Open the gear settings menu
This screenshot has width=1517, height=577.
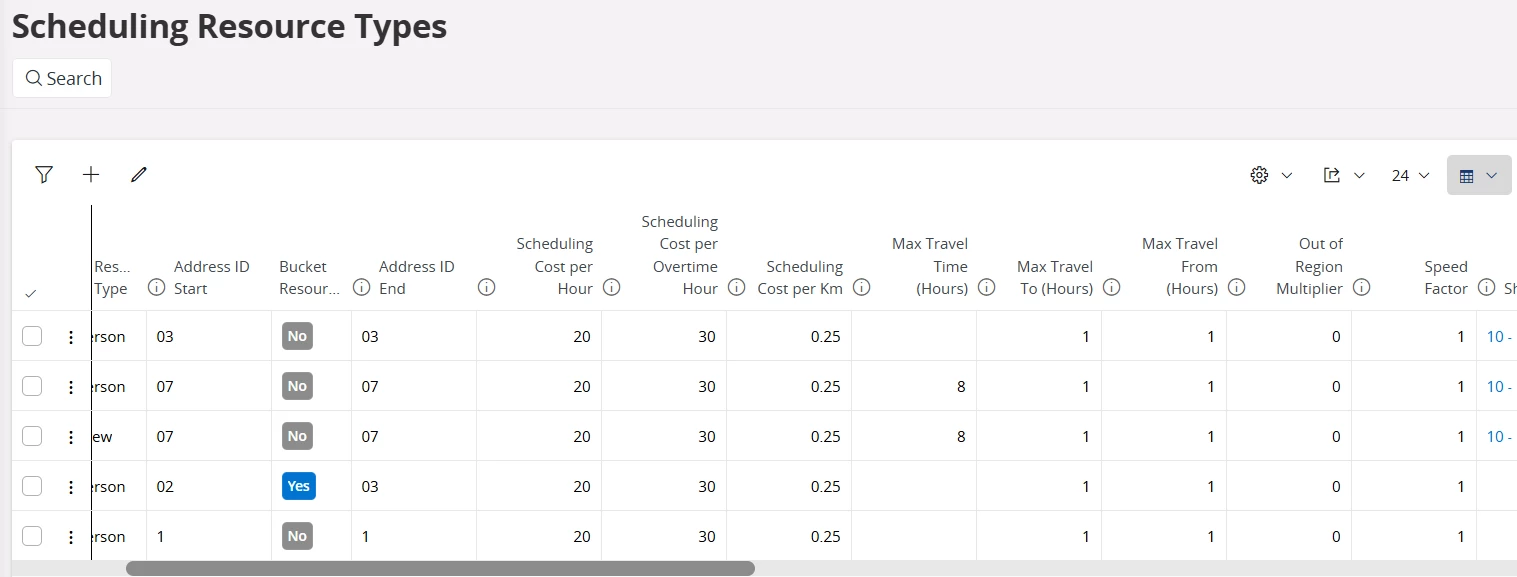tap(1270, 175)
